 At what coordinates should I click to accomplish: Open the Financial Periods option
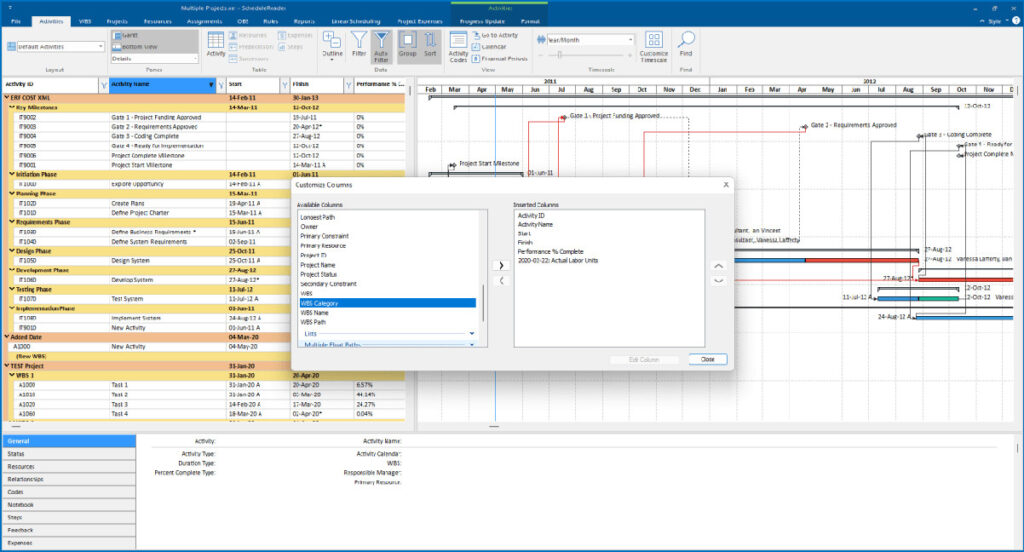click(500, 59)
